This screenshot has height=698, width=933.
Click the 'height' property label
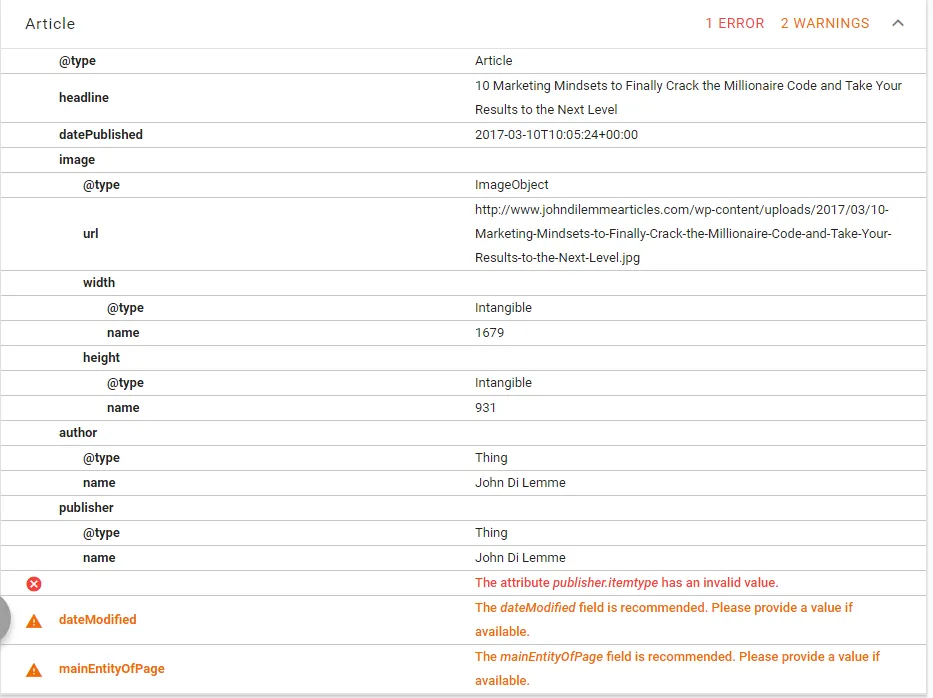[x=101, y=358]
